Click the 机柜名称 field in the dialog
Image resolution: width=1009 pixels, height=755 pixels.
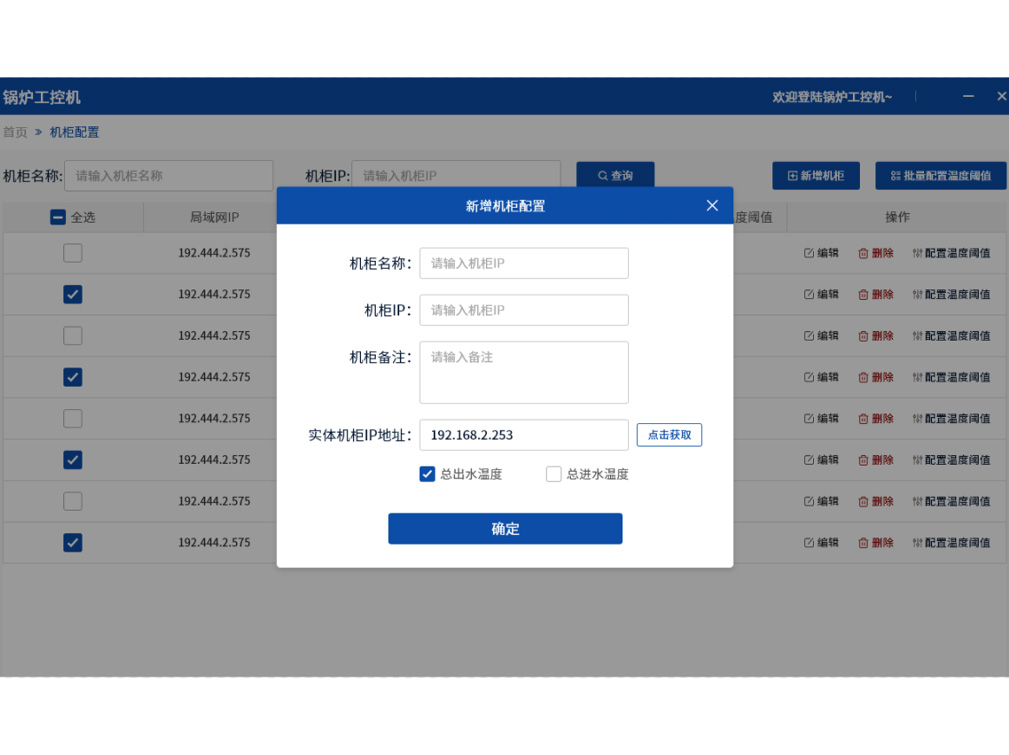click(x=524, y=263)
